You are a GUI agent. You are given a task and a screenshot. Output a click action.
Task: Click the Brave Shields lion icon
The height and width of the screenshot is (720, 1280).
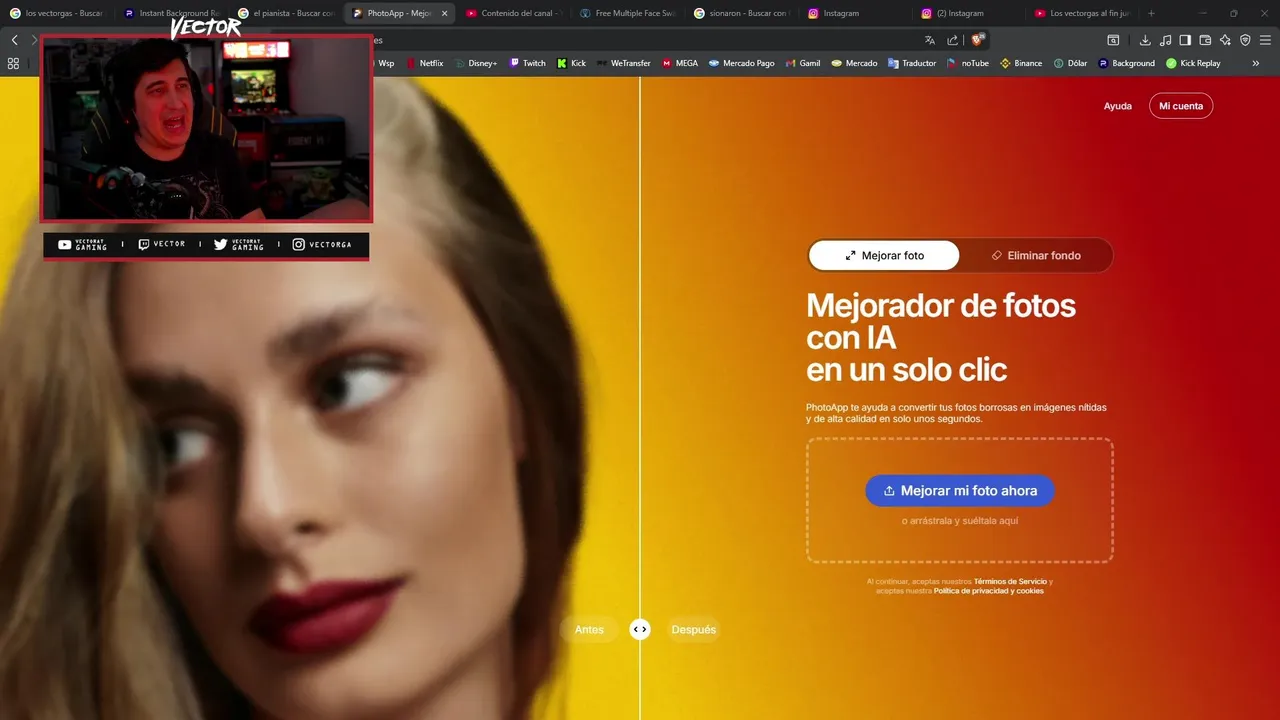tap(978, 40)
